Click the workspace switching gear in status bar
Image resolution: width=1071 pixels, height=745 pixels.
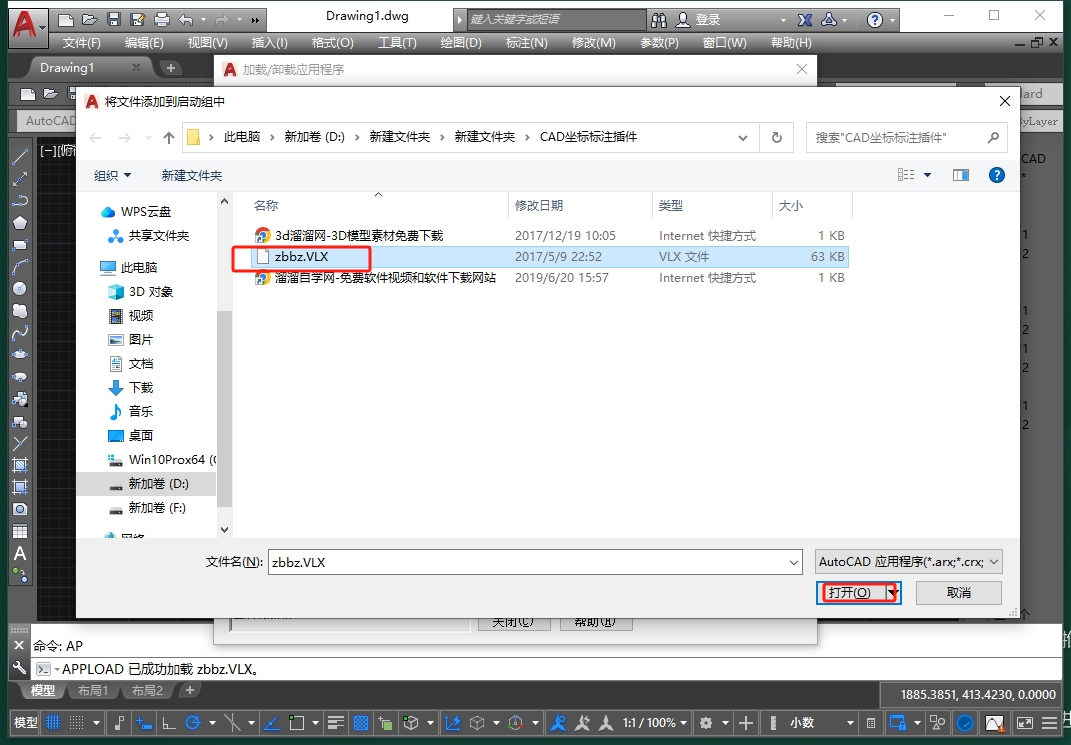[706, 722]
